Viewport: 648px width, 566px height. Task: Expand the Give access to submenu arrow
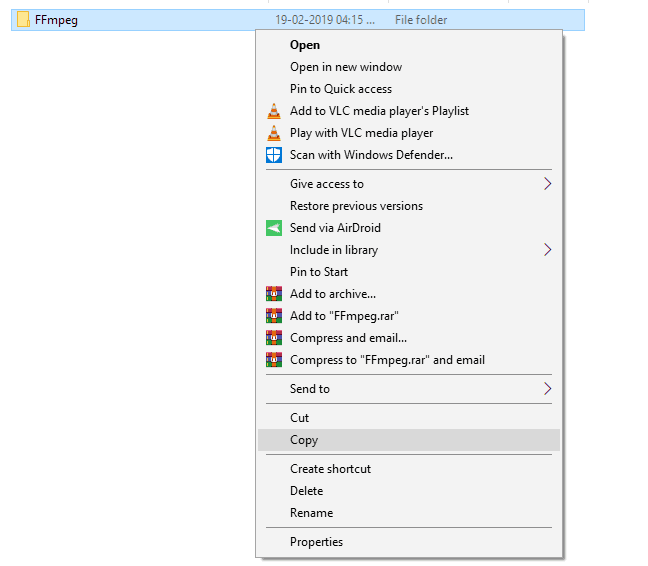coord(548,184)
